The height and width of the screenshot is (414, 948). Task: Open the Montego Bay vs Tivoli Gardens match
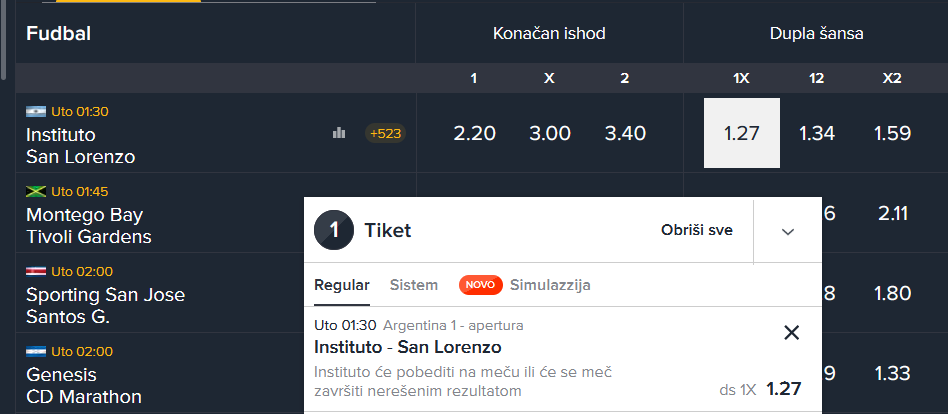[88, 225]
